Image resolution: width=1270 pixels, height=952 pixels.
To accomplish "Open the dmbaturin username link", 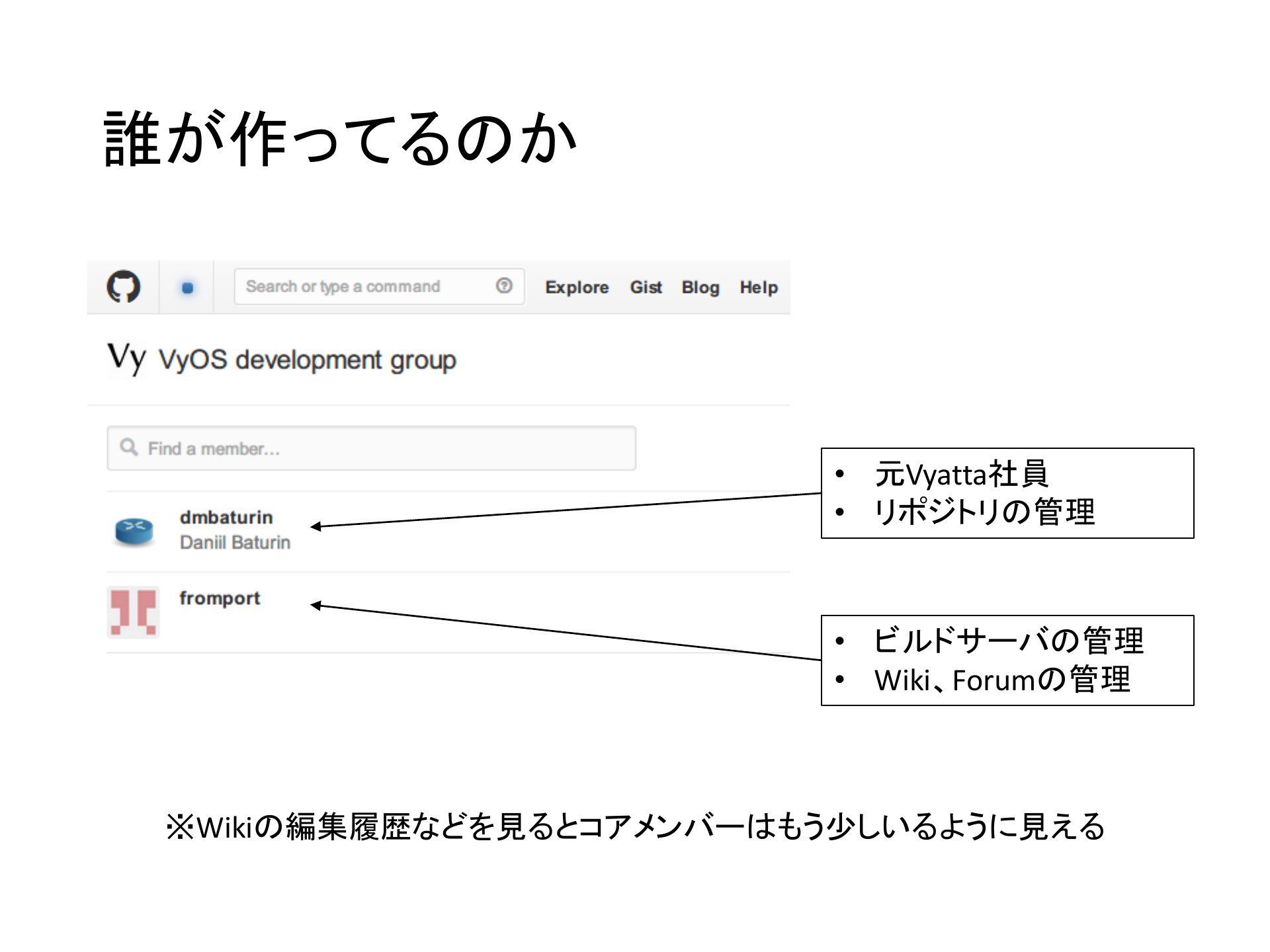I will [226, 517].
